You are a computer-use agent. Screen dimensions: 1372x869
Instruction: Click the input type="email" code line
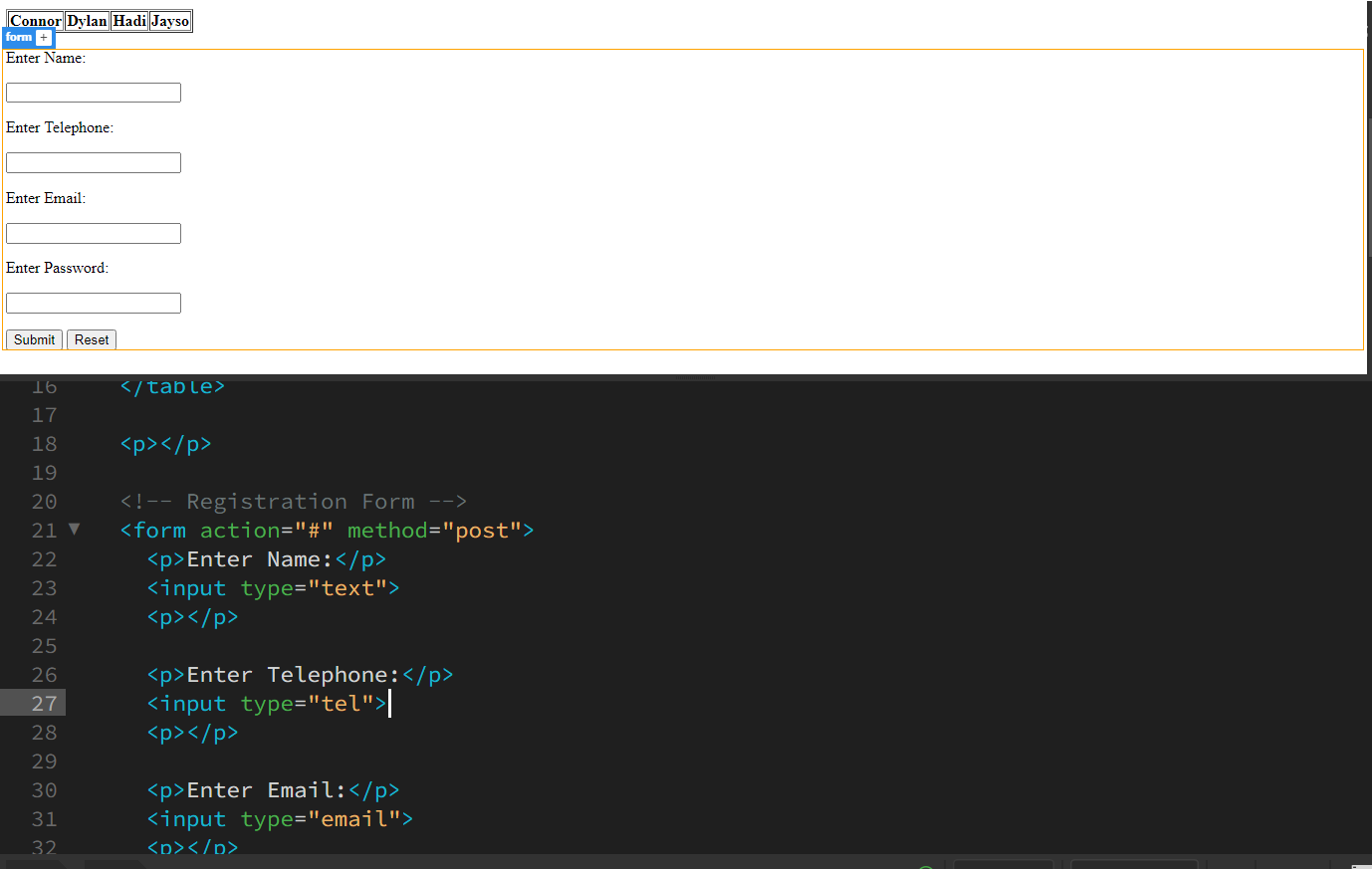coord(280,819)
